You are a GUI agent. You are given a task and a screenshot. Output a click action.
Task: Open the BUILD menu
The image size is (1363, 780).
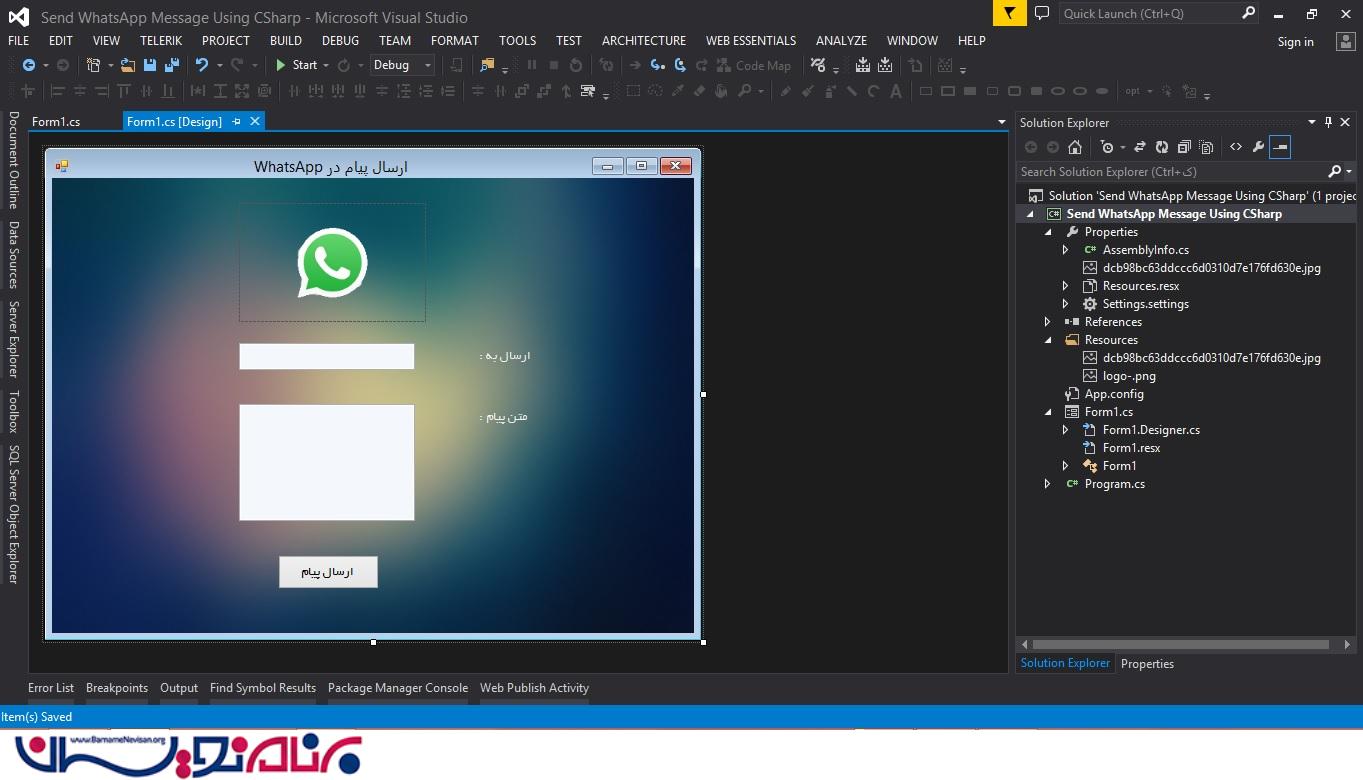[285, 41]
